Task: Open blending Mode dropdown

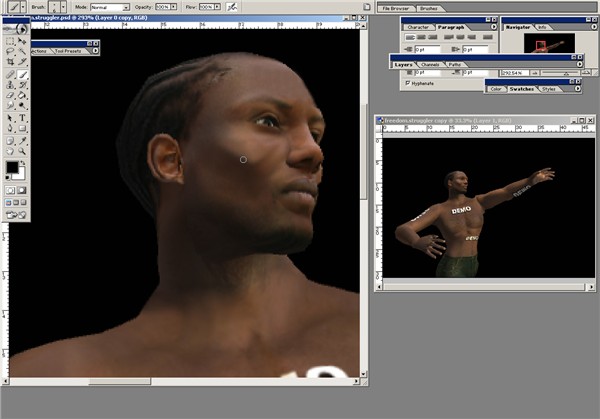Action: tap(126, 7)
